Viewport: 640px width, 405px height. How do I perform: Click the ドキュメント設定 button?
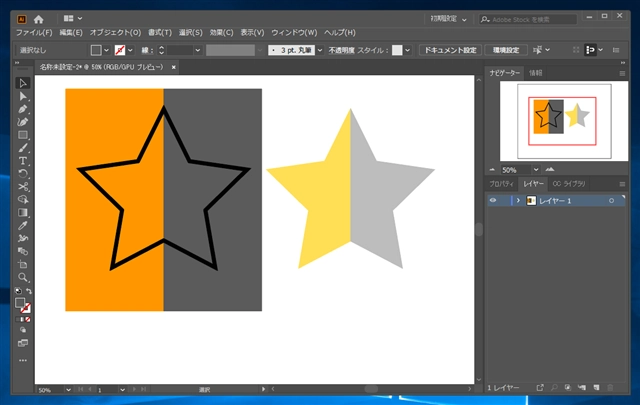pos(450,50)
